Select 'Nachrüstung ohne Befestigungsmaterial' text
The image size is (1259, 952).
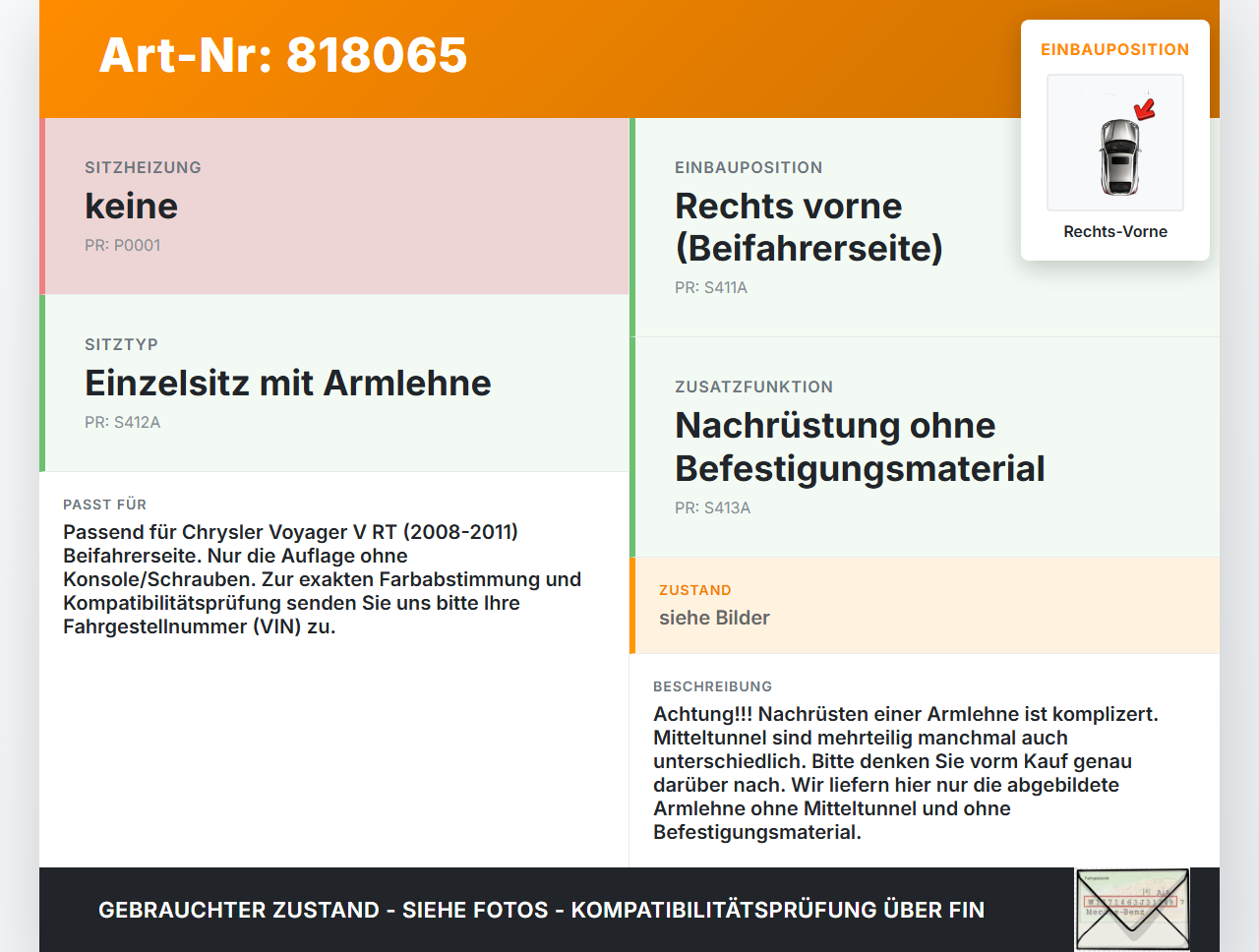[x=860, y=446]
